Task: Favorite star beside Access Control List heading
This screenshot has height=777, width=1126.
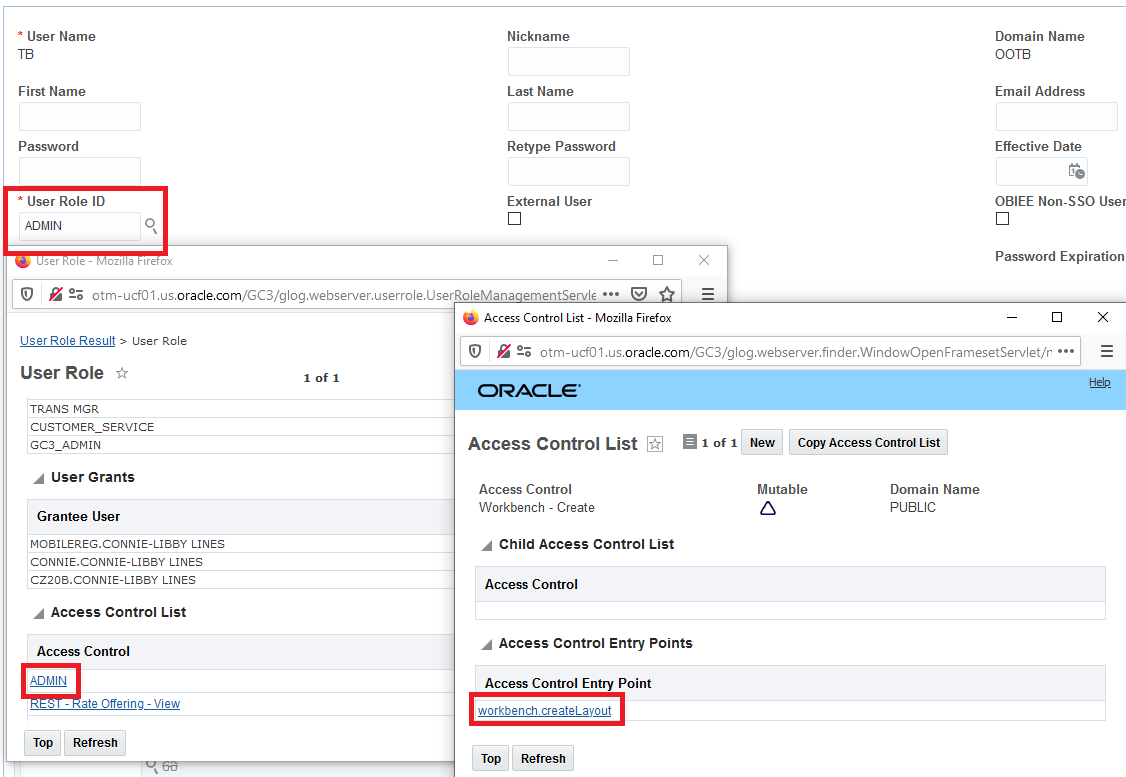Action: pos(655,444)
